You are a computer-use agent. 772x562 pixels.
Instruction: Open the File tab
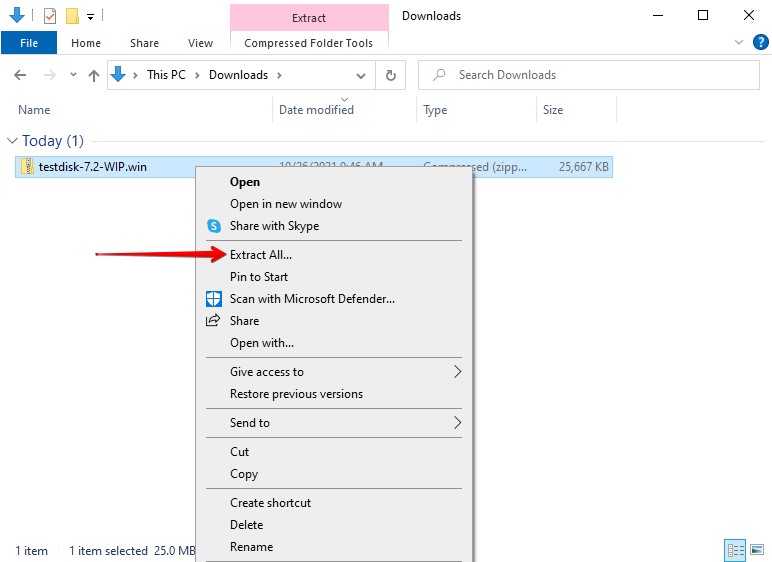[29, 43]
